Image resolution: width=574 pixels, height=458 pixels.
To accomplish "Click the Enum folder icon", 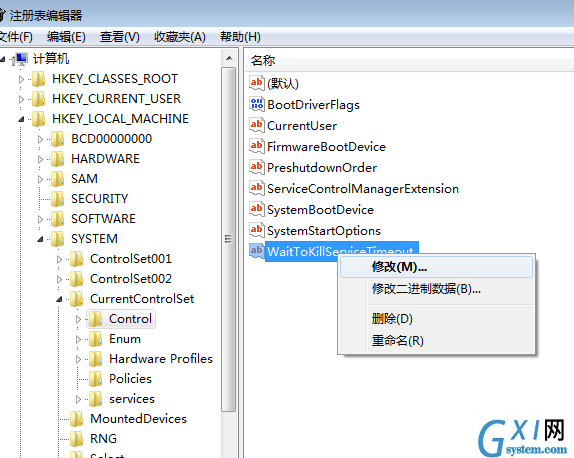I will [96, 339].
